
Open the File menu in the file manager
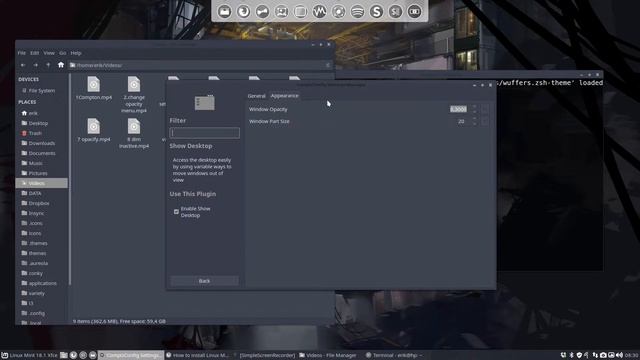point(22,53)
